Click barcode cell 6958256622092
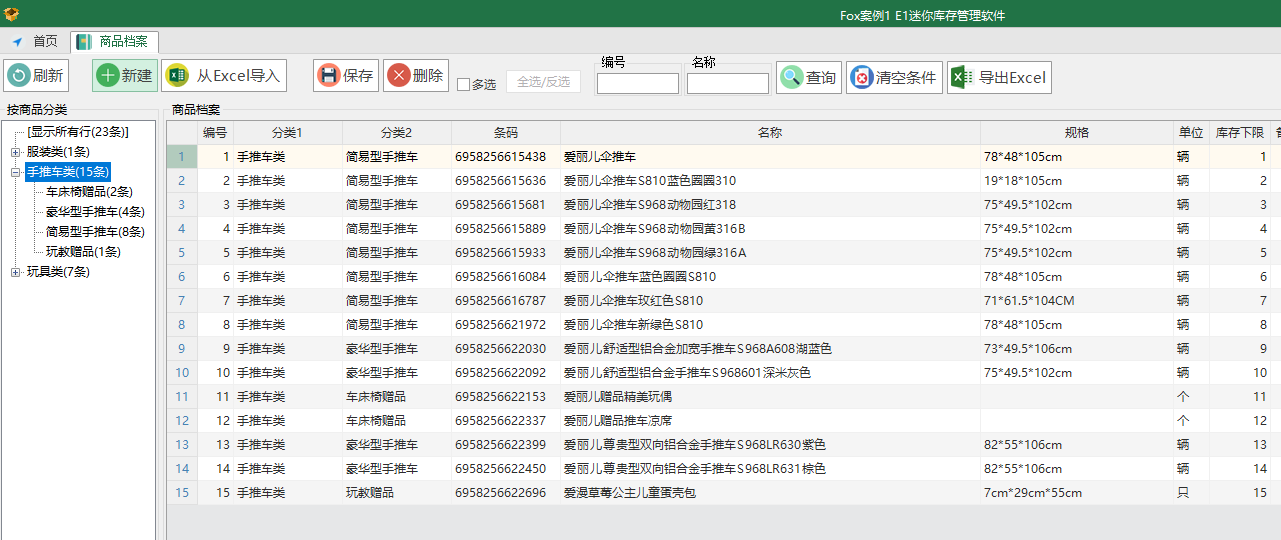1281x540 pixels. coord(506,373)
